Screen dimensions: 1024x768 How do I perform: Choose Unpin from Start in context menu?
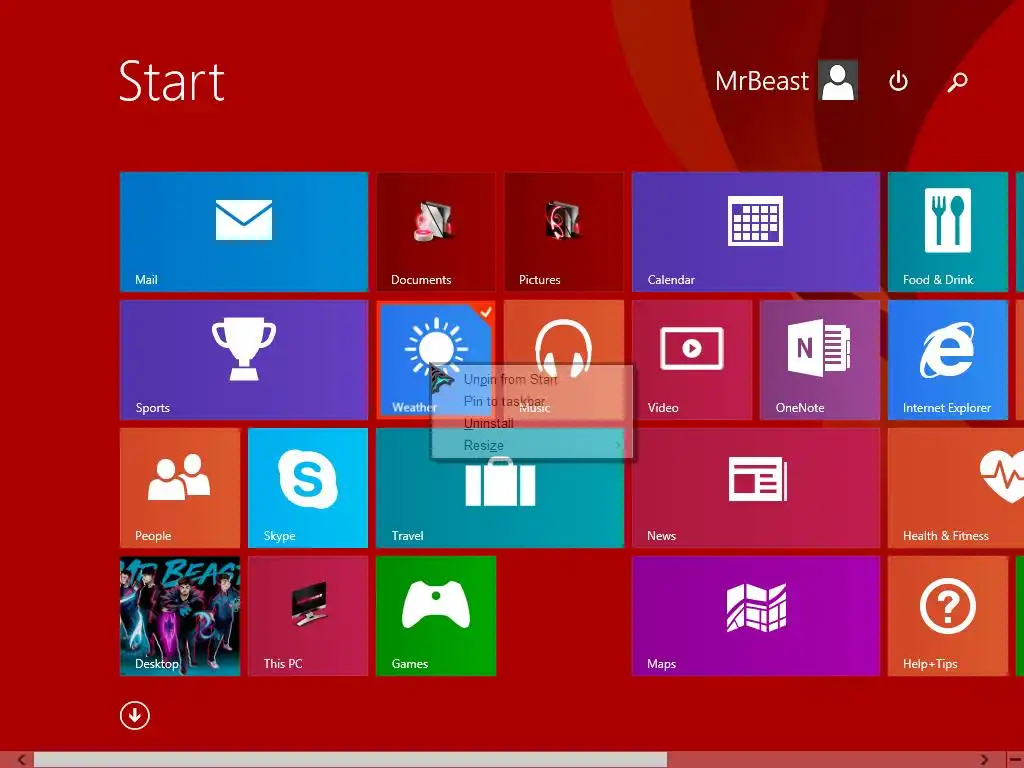532,379
